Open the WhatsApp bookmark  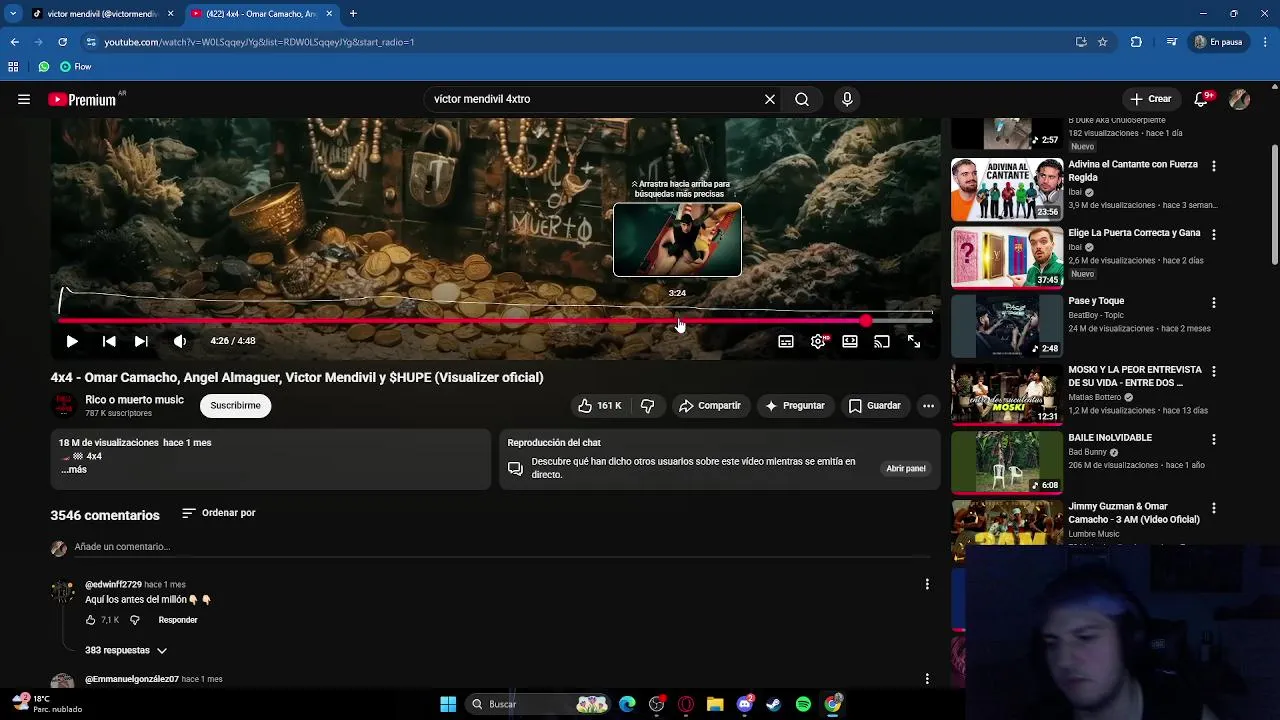44,67
